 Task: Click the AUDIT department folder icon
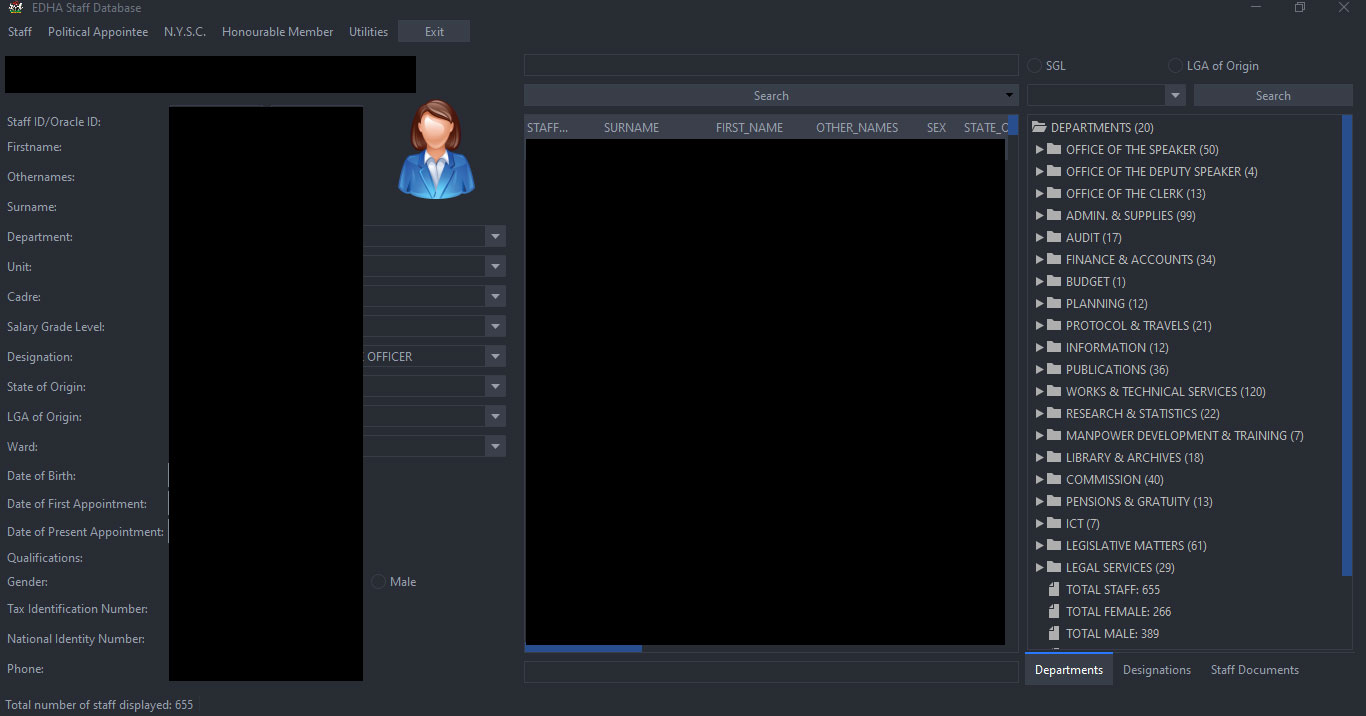pos(1053,238)
